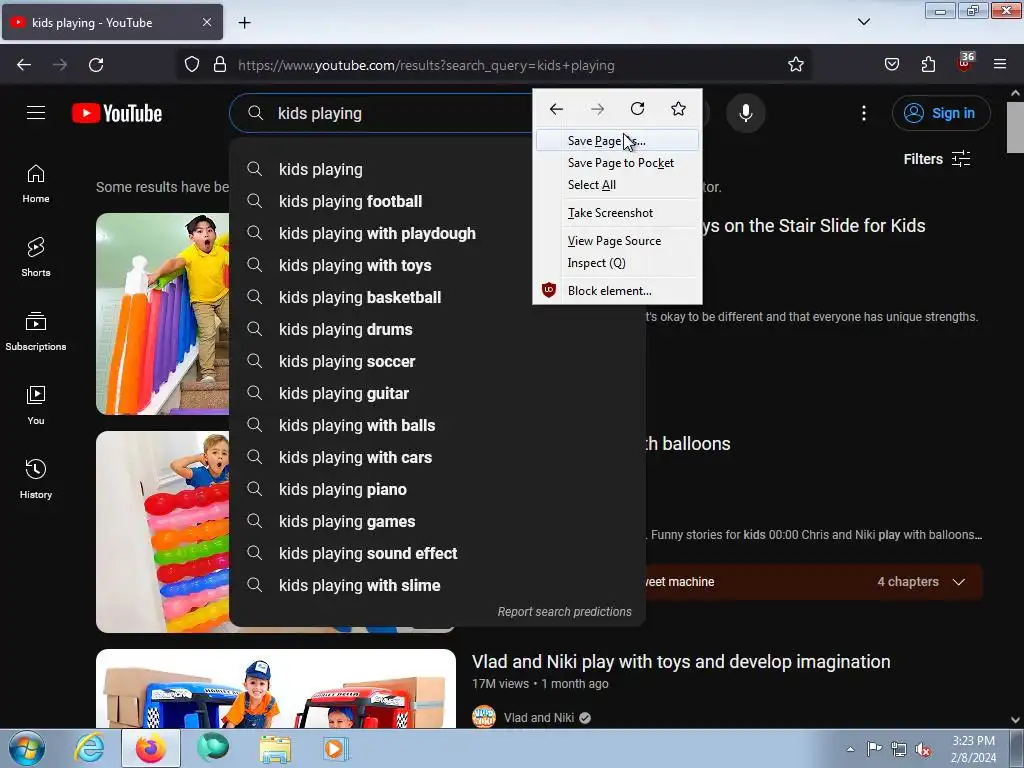The height and width of the screenshot is (768, 1024).
Task: Open the uBlock Origin toolbar icon
Action: (x=965, y=63)
